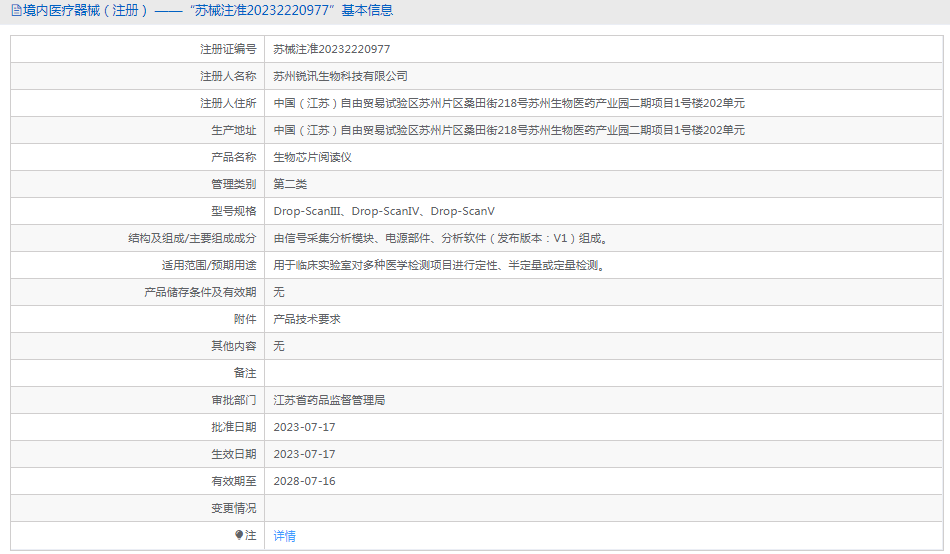Viewport: 950px width, 554px height.
Task: Select model text Drop-ScanIII、Drop-ScanIV、Drop-ScanV
Action: point(384,211)
